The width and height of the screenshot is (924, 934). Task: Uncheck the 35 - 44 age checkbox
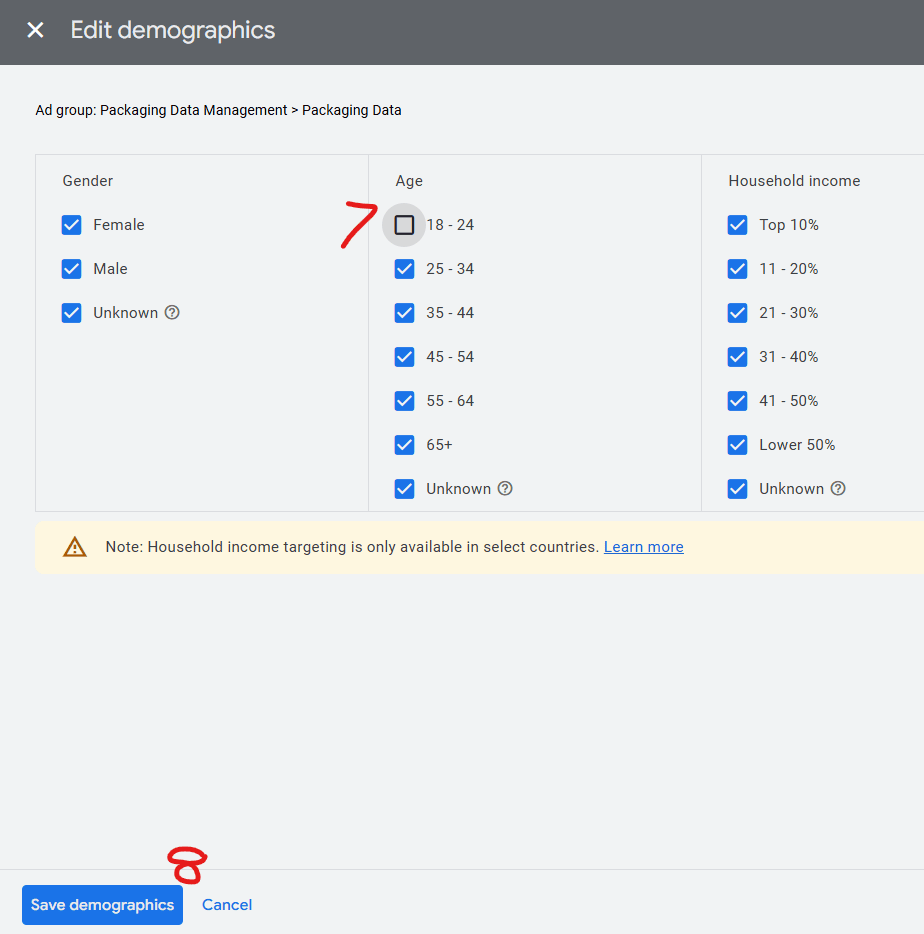[x=405, y=313]
